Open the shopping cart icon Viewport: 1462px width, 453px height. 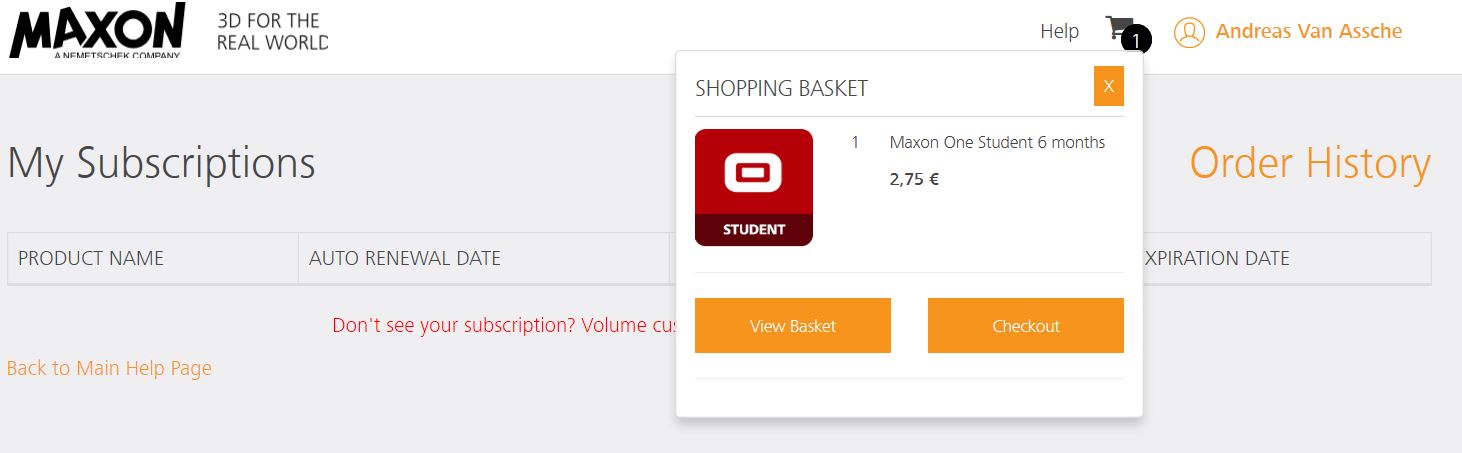coord(1118,28)
